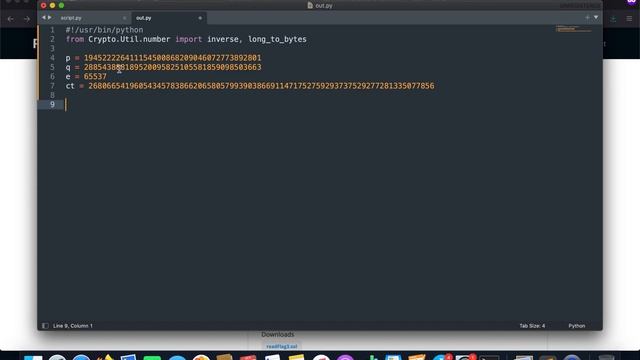The height and width of the screenshot is (360, 640).
Task: Click the value 65537 on line 6
Action: 95,76
